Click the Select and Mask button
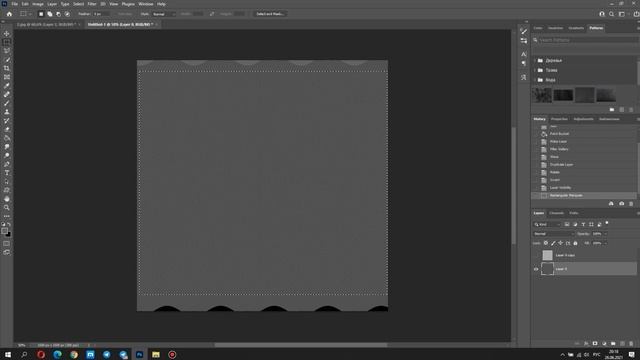The image size is (640, 360). pyautogui.click(x=270, y=14)
